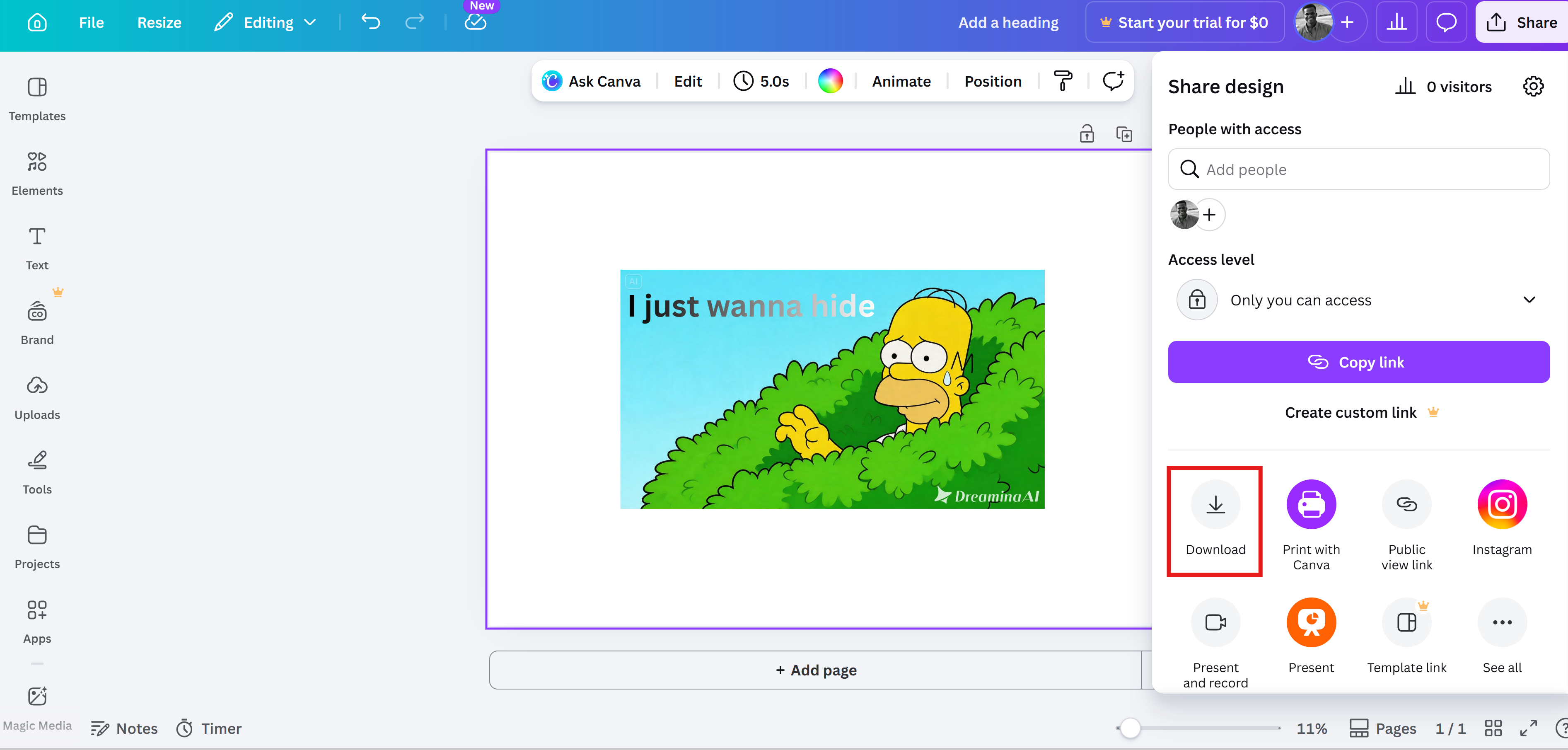
Task: Duplicate page with the copy-plus icon
Action: (x=1123, y=133)
